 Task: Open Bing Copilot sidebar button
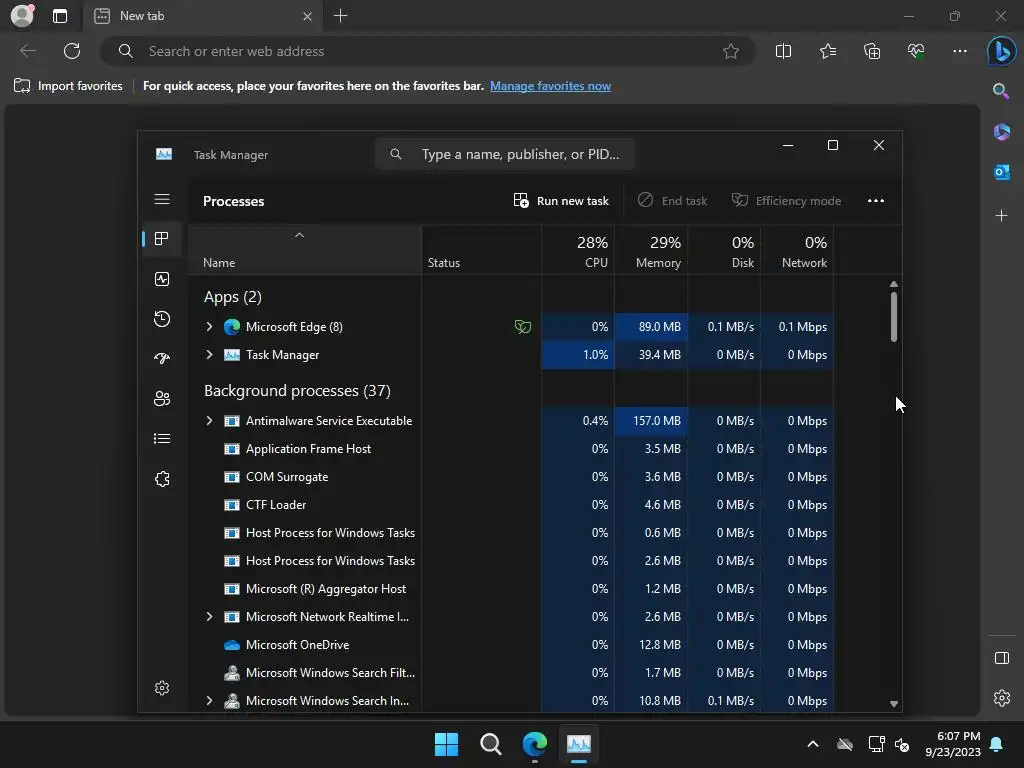pos(1001,51)
